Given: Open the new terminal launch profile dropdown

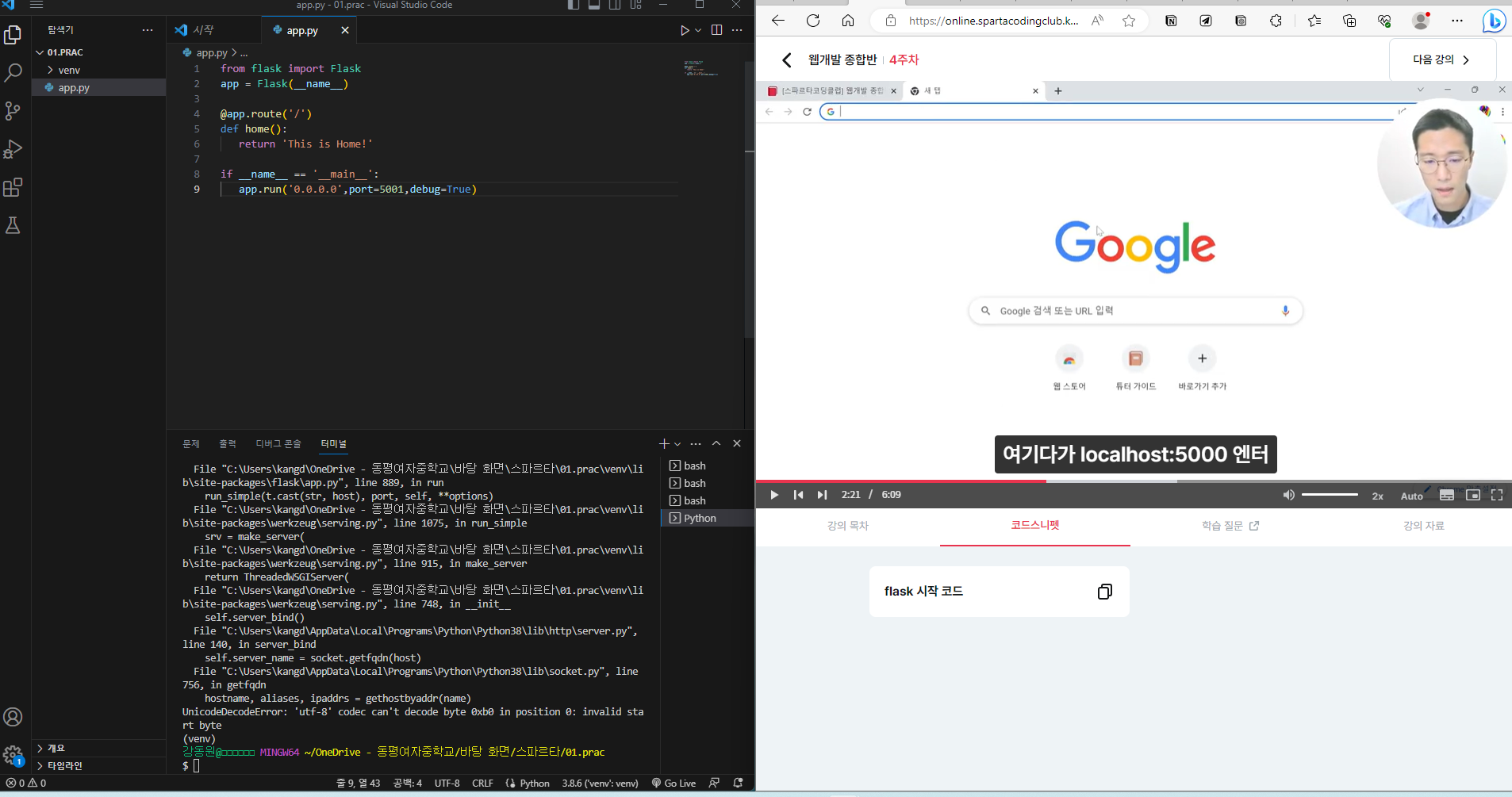Looking at the screenshot, I should [x=677, y=444].
